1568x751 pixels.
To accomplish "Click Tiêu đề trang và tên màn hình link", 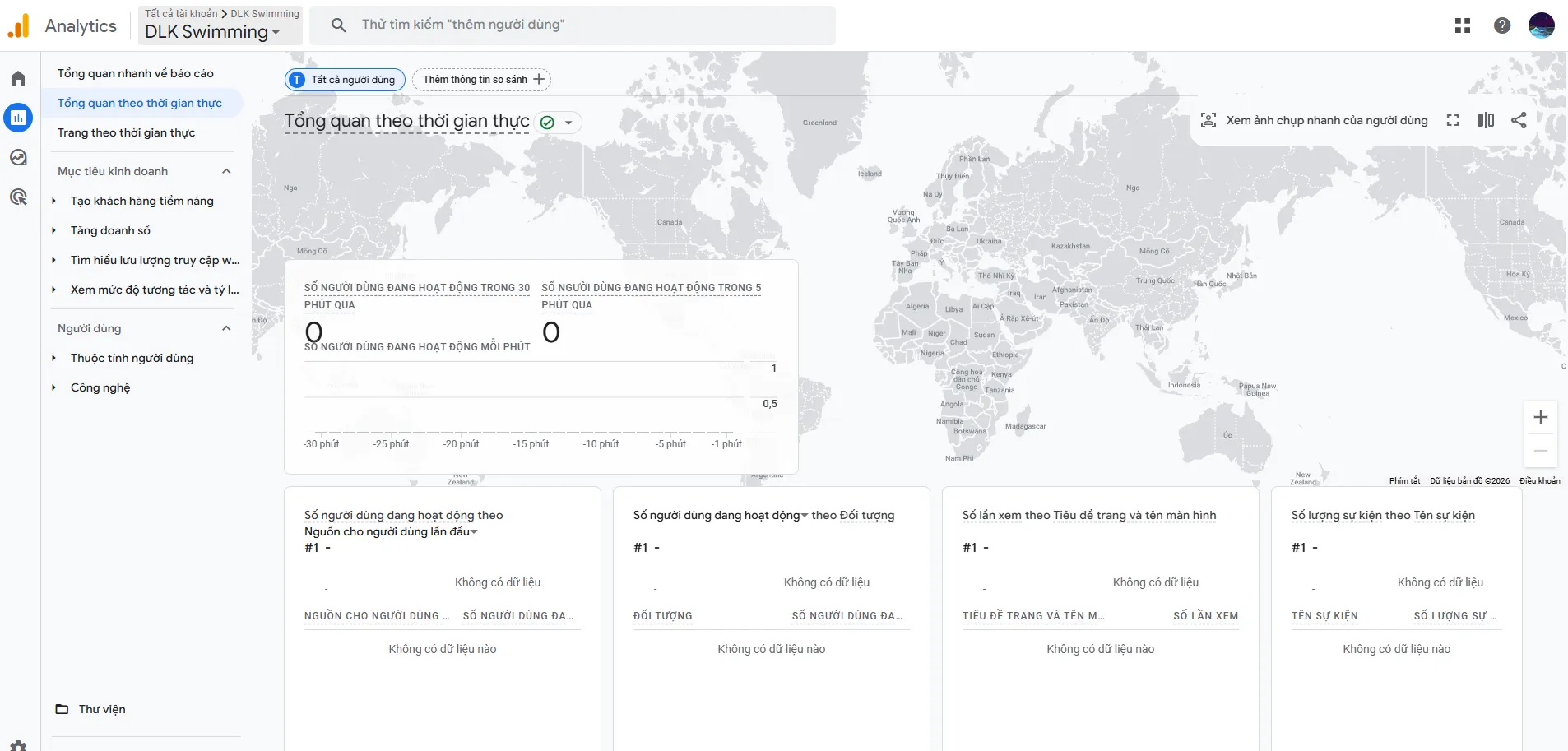I will pos(1134,516).
